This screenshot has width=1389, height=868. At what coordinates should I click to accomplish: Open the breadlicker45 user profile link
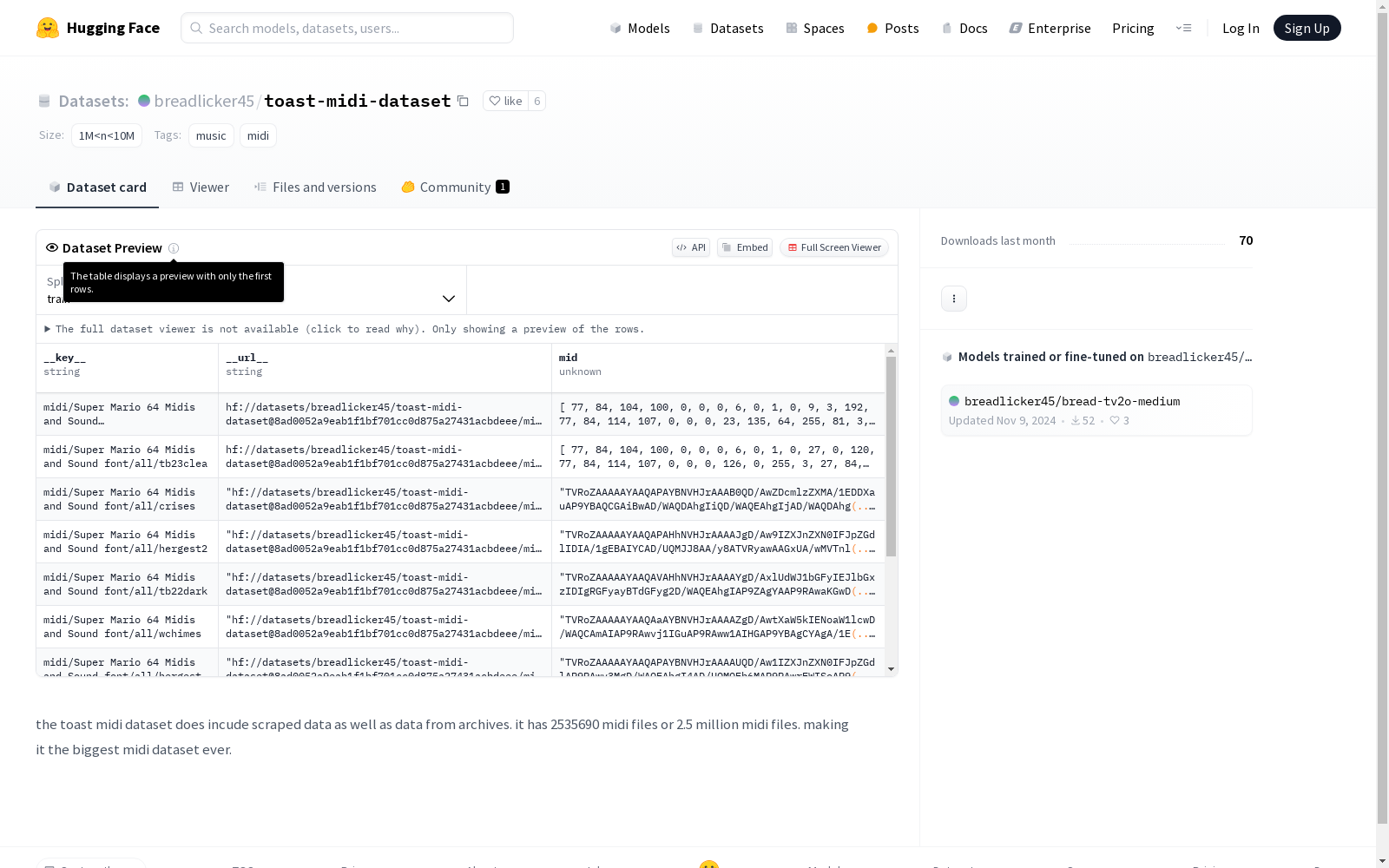[x=204, y=101]
